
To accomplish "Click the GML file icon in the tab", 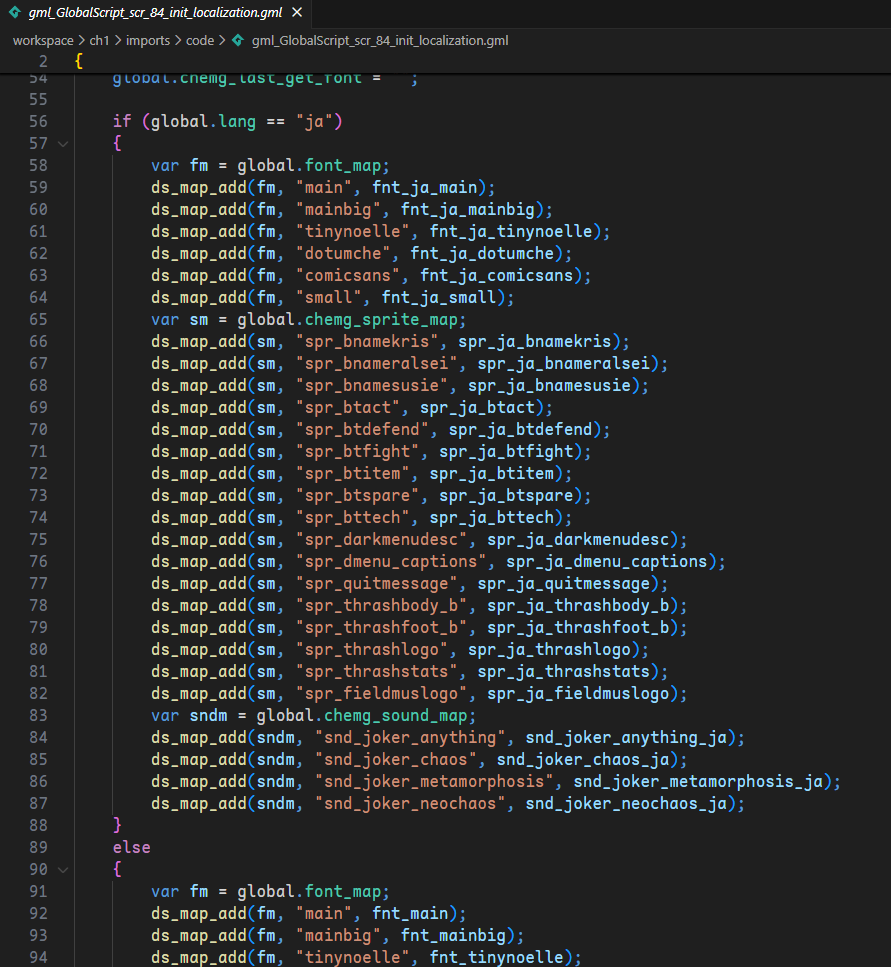I will (15, 12).
